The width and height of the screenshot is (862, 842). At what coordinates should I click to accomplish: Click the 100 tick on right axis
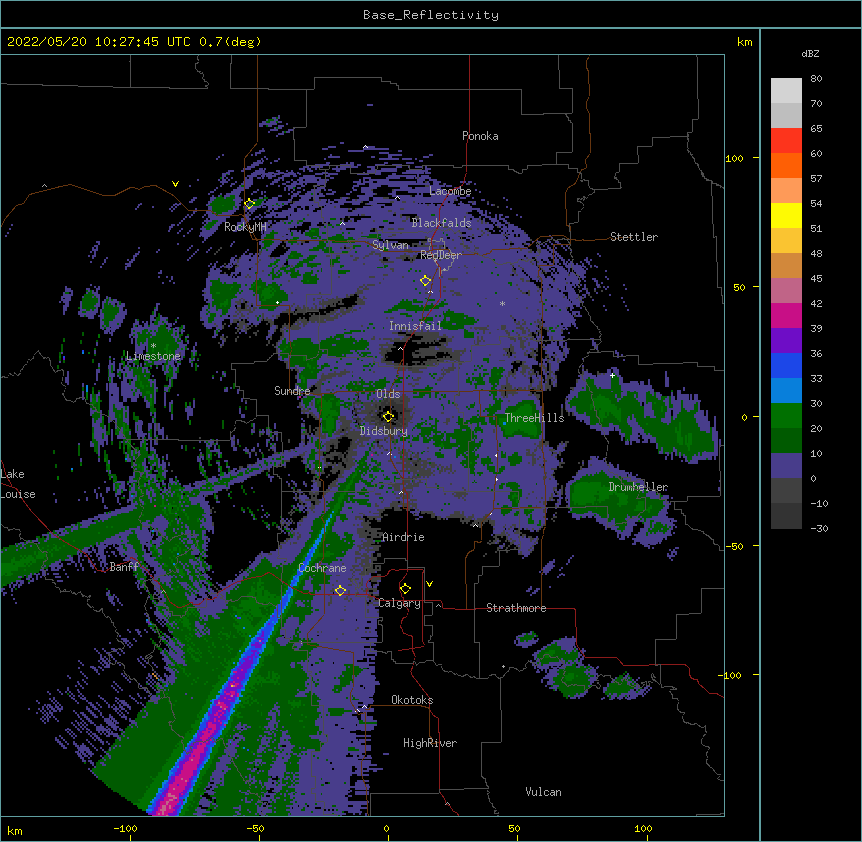(x=734, y=158)
